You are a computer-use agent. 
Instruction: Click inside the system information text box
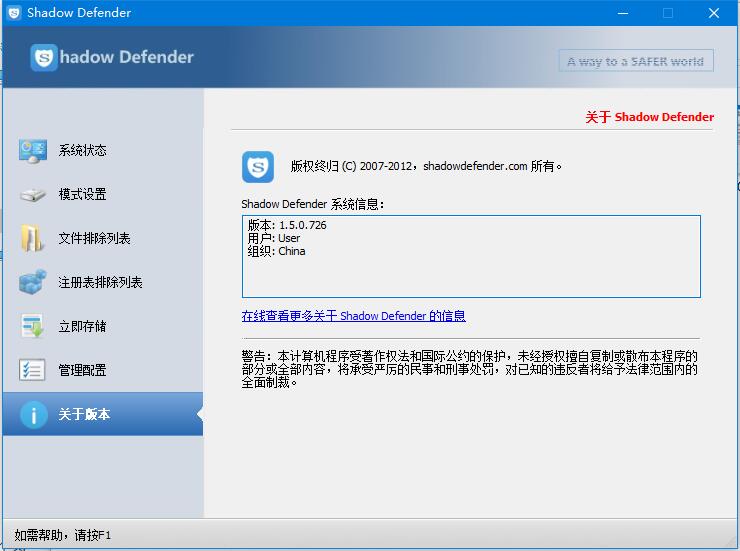471,257
